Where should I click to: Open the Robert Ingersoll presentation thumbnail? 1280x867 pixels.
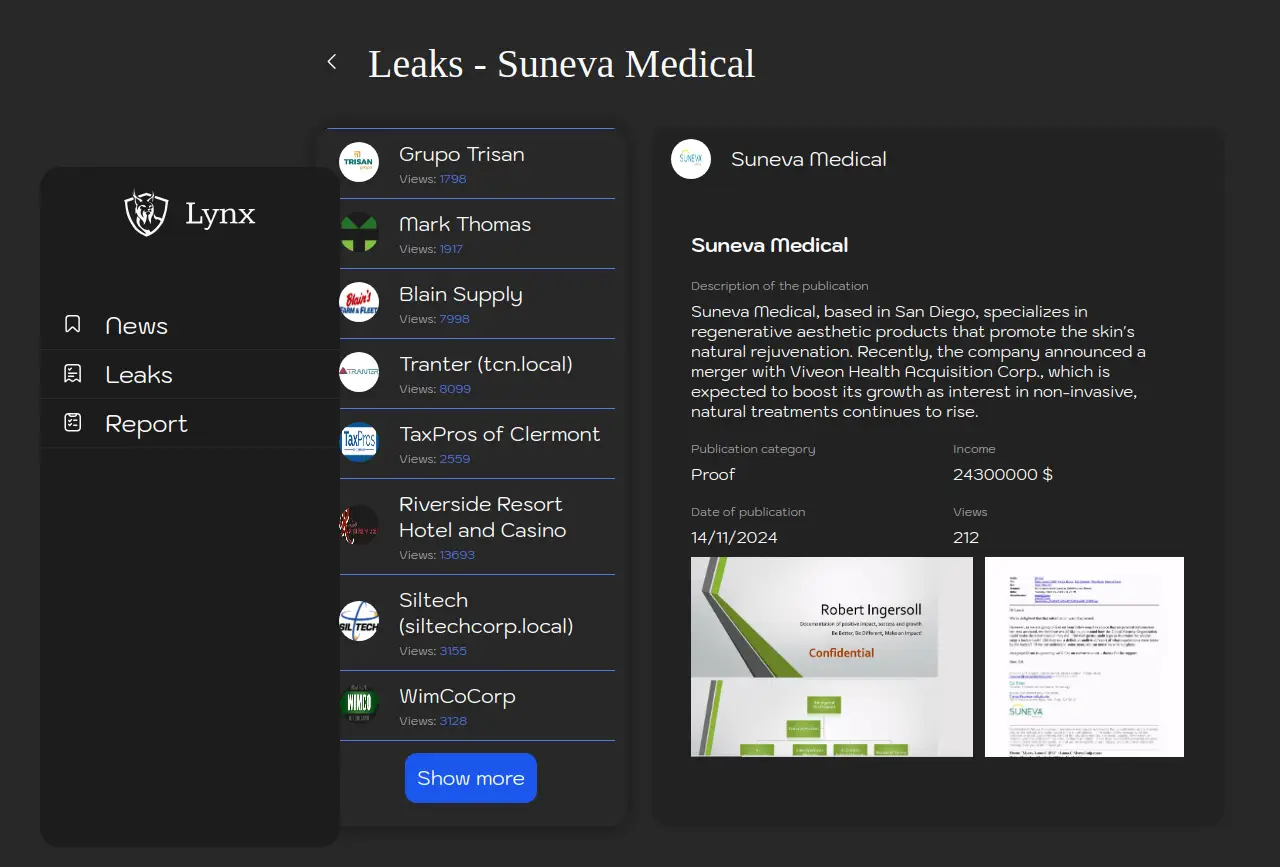(x=831, y=656)
